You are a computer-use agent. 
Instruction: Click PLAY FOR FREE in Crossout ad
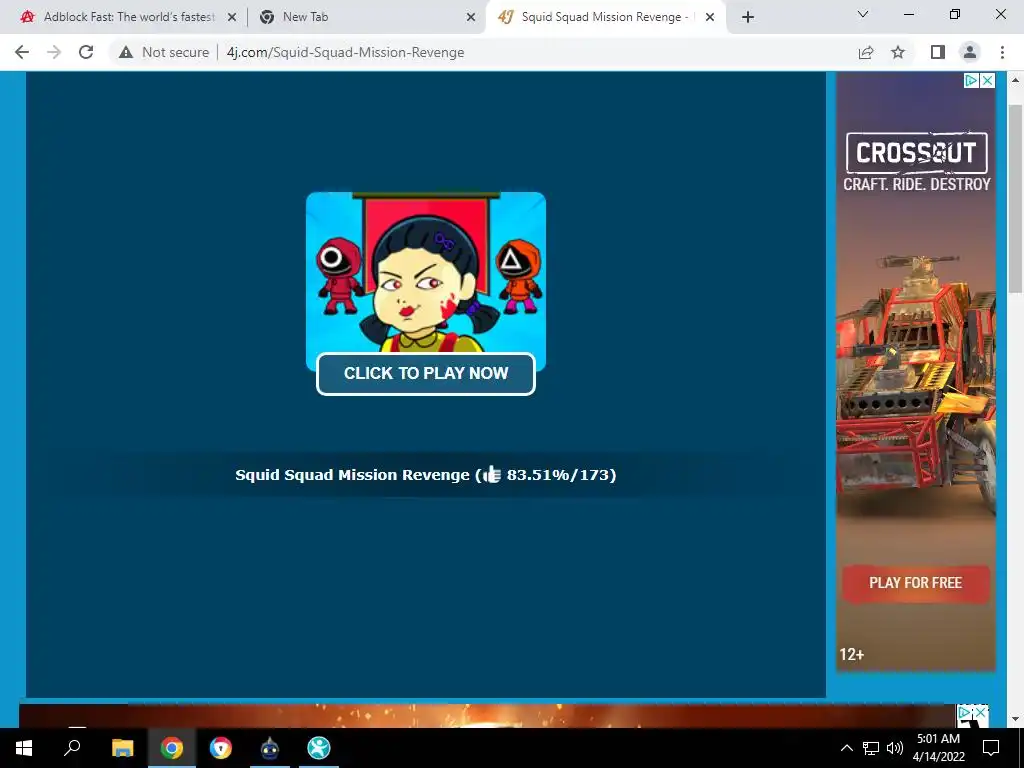(x=916, y=583)
